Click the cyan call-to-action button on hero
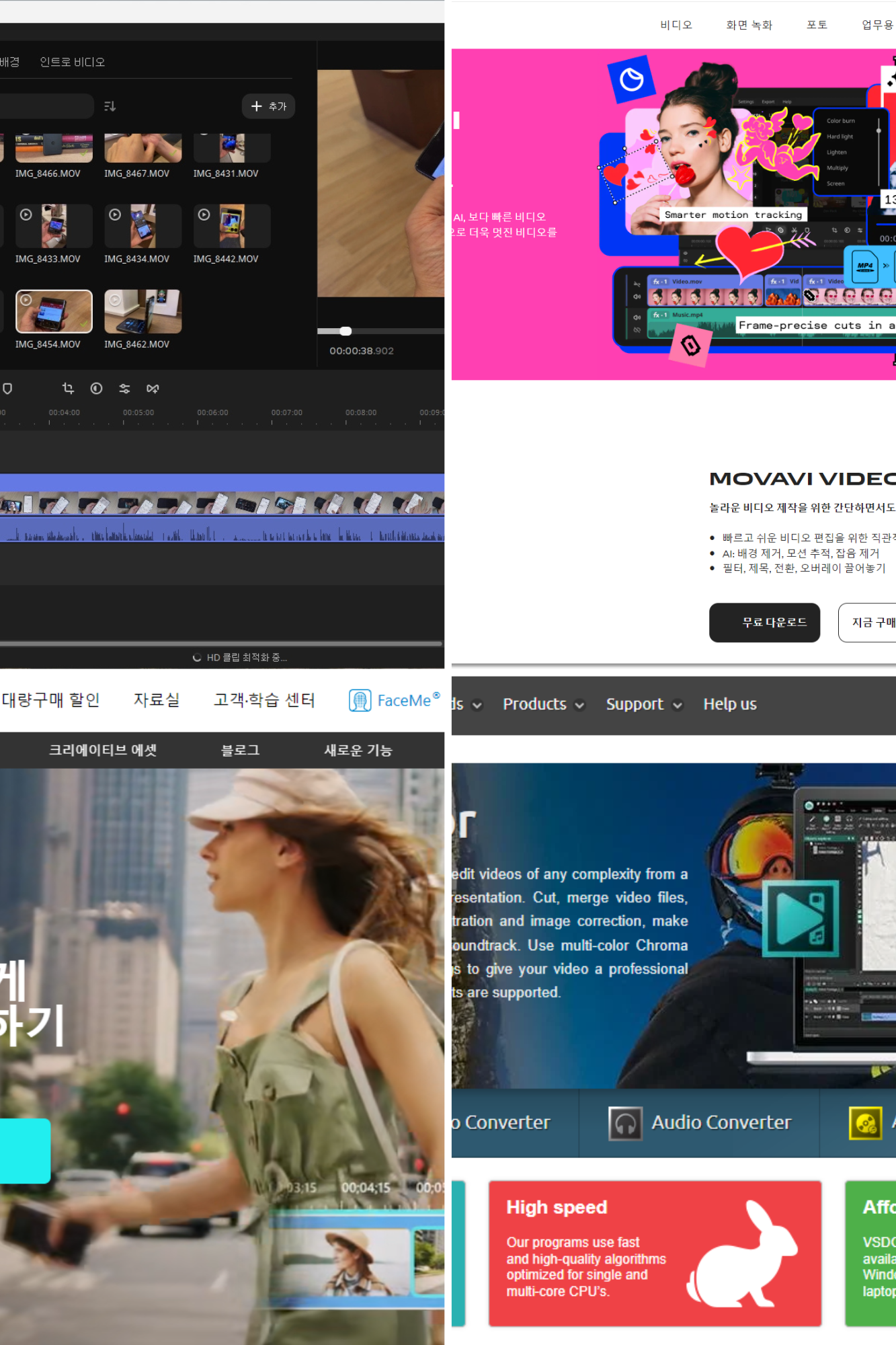This screenshot has height=1345, width=896. pos(25,1151)
